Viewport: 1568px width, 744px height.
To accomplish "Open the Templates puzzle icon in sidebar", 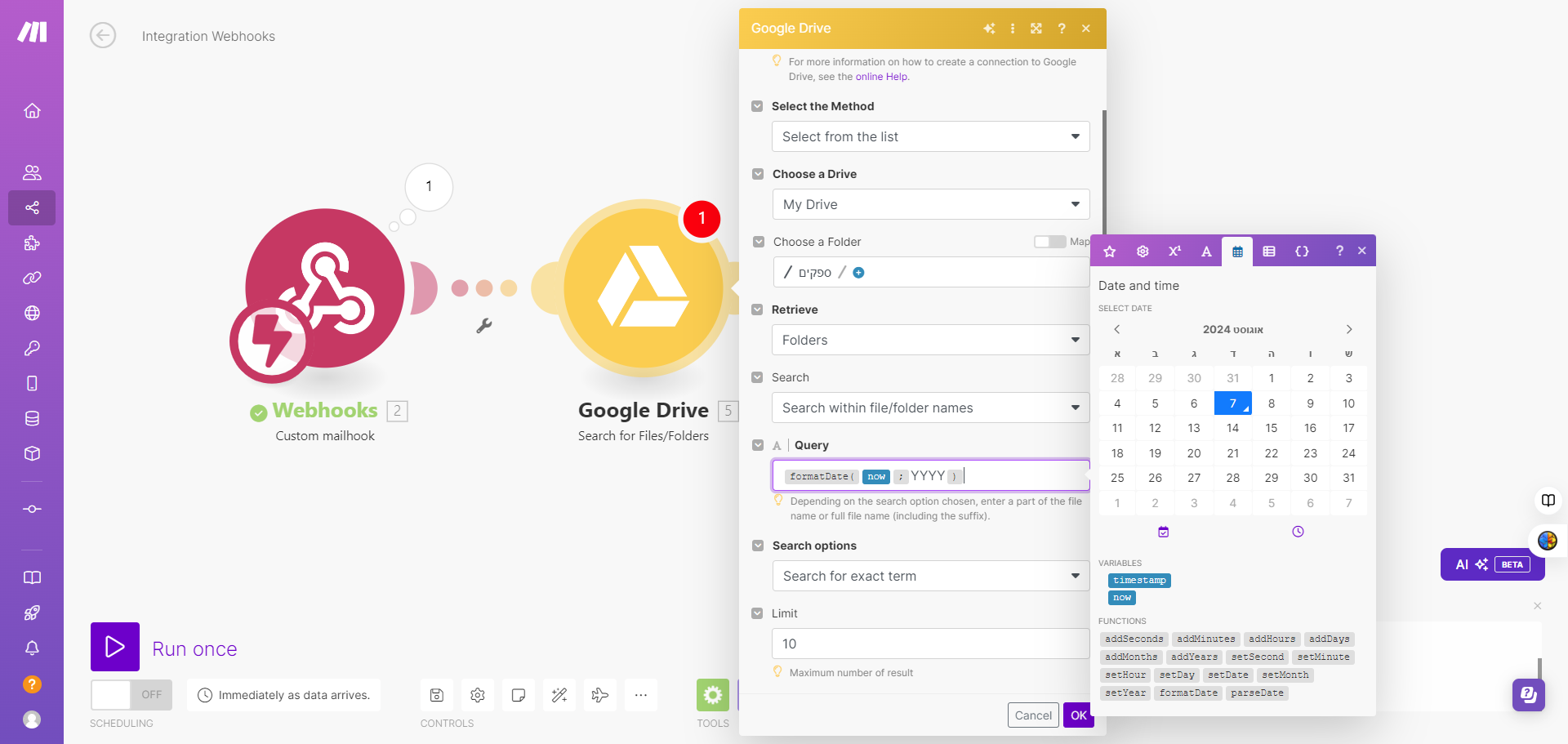I will 32,243.
